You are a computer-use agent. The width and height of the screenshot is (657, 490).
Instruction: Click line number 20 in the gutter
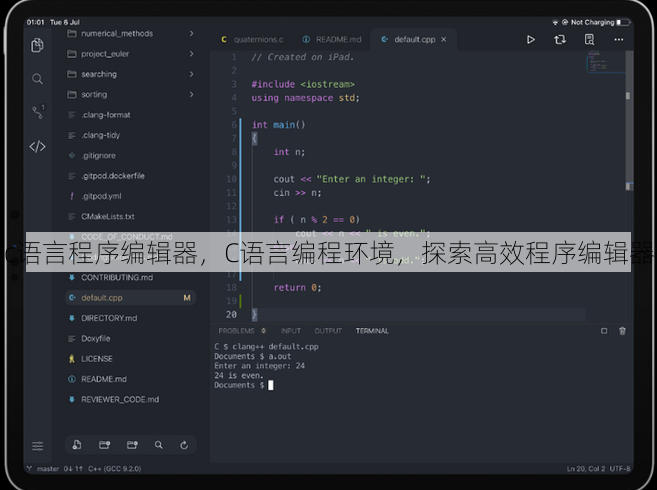pos(231,314)
